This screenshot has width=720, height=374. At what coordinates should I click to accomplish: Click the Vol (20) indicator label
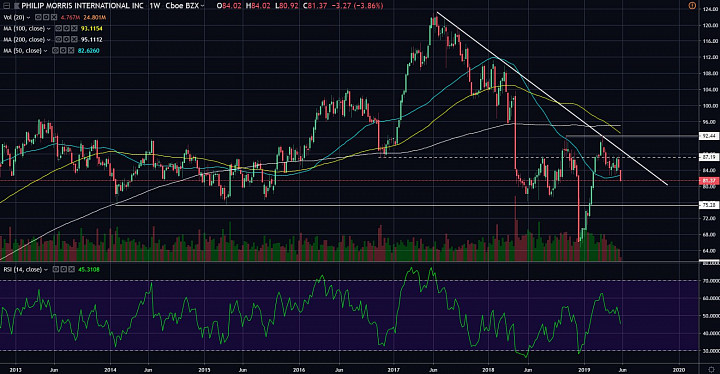pos(14,17)
